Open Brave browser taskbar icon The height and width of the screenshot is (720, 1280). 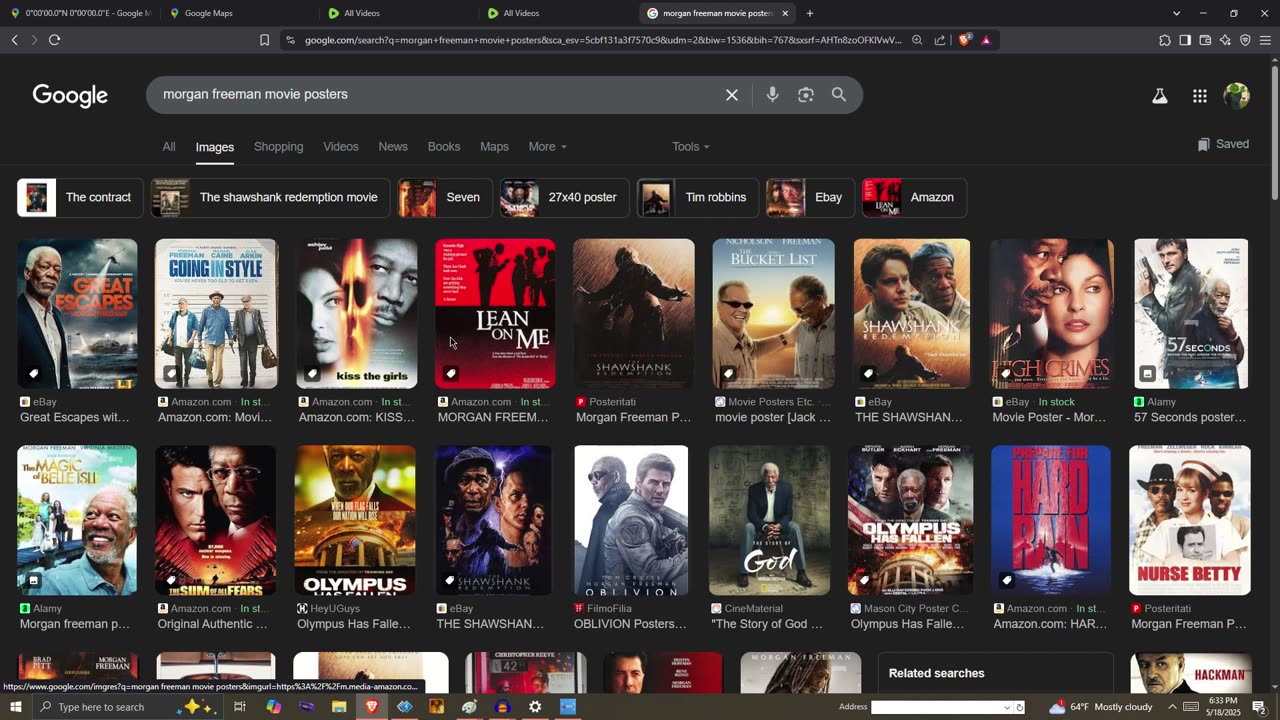(371, 707)
